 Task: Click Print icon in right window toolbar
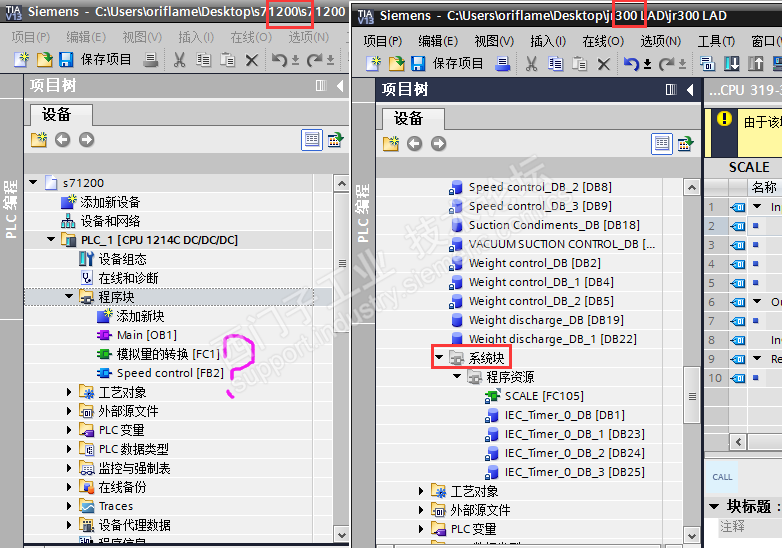point(503,64)
